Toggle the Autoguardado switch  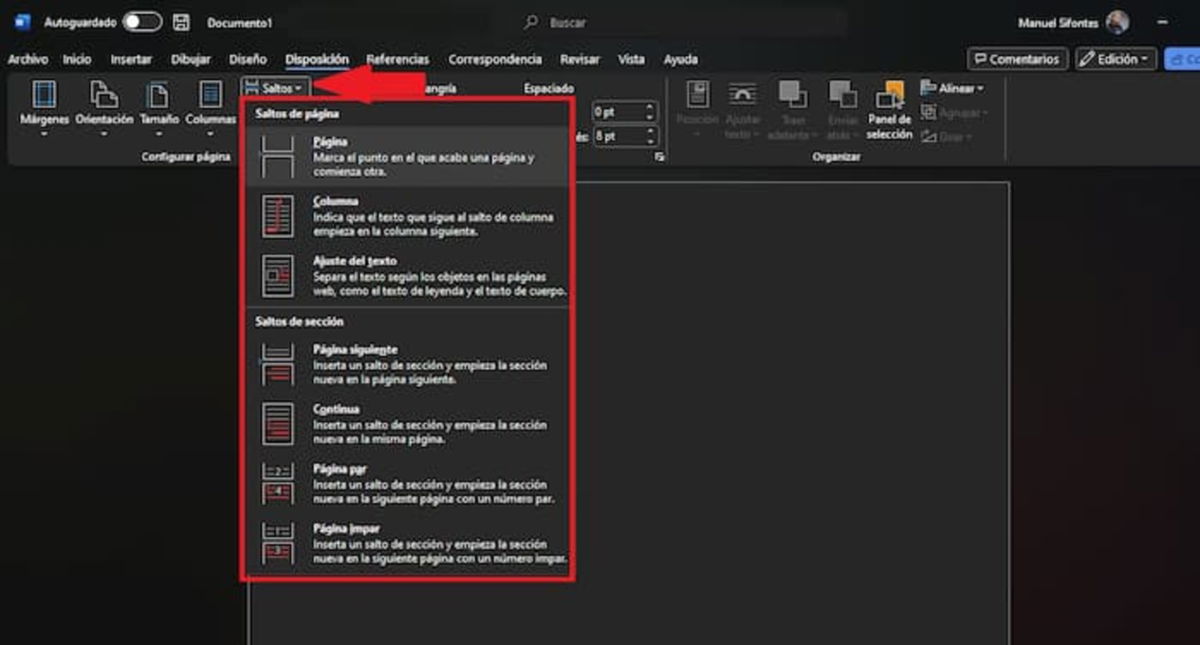pyautogui.click(x=142, y=22)
